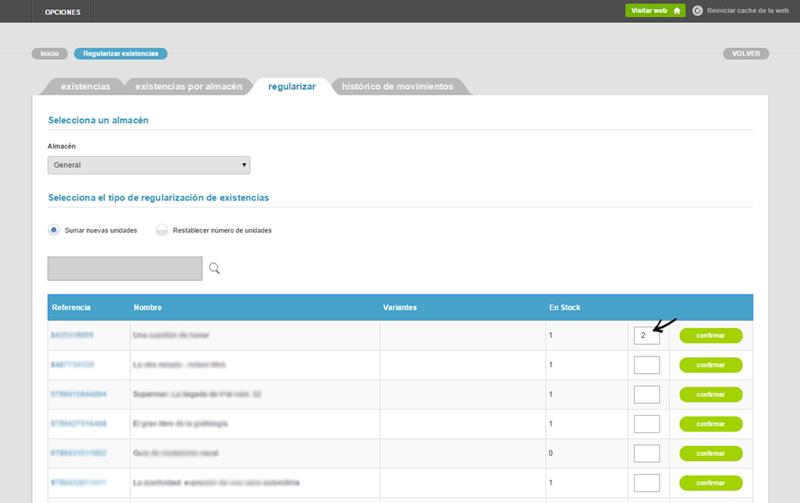This screenshot has width=800, height=503.
Task: Select the regularizar tab
Action: tap(292, 87)
